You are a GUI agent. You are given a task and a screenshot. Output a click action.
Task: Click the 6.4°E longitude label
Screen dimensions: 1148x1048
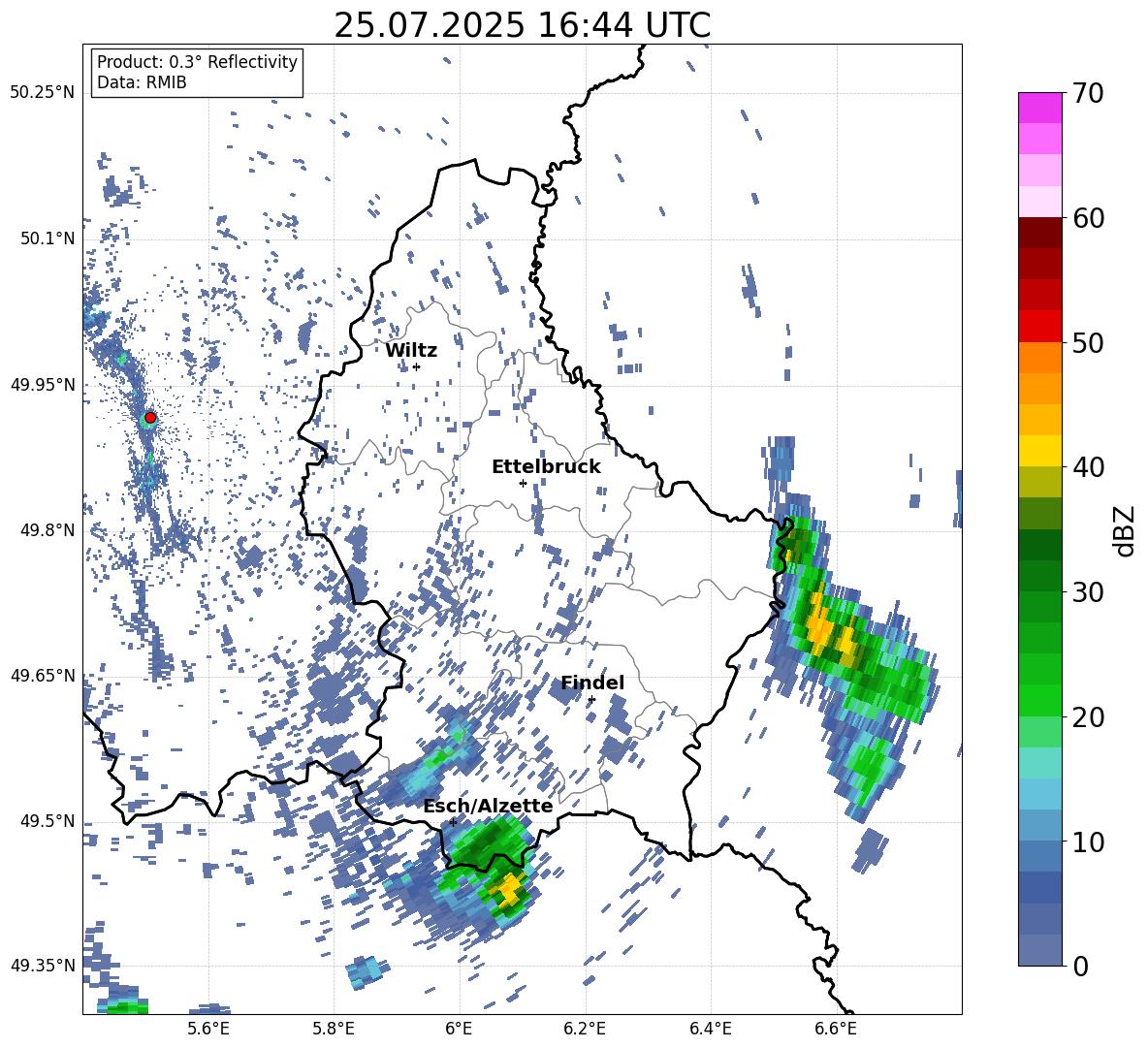710,1029
